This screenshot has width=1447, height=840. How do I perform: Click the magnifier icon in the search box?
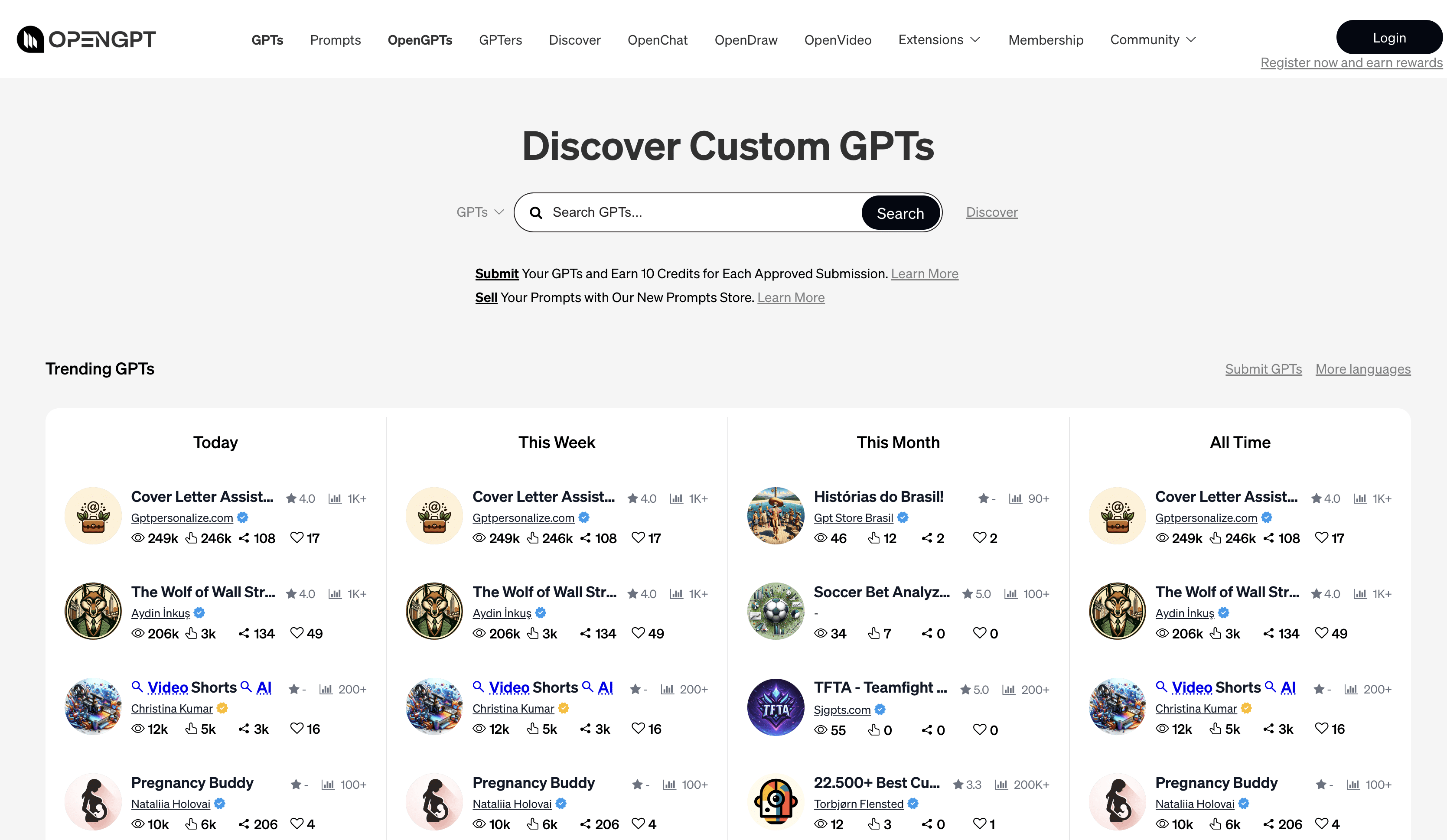coord(536,213)
